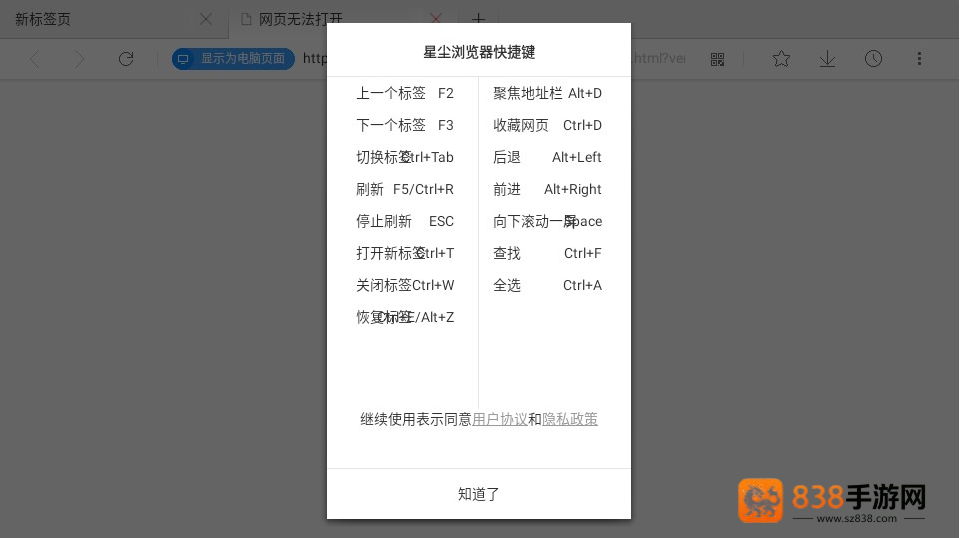This screenshot has height=538, width=960.
Task: Open the 用户协议 link
Action: click(x=500, y=419)
